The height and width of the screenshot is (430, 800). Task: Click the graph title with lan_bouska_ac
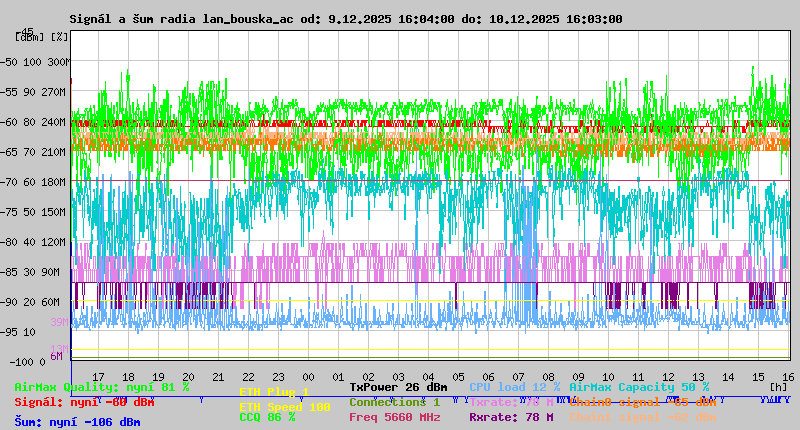pyautogui.click(x=346, y=19)
